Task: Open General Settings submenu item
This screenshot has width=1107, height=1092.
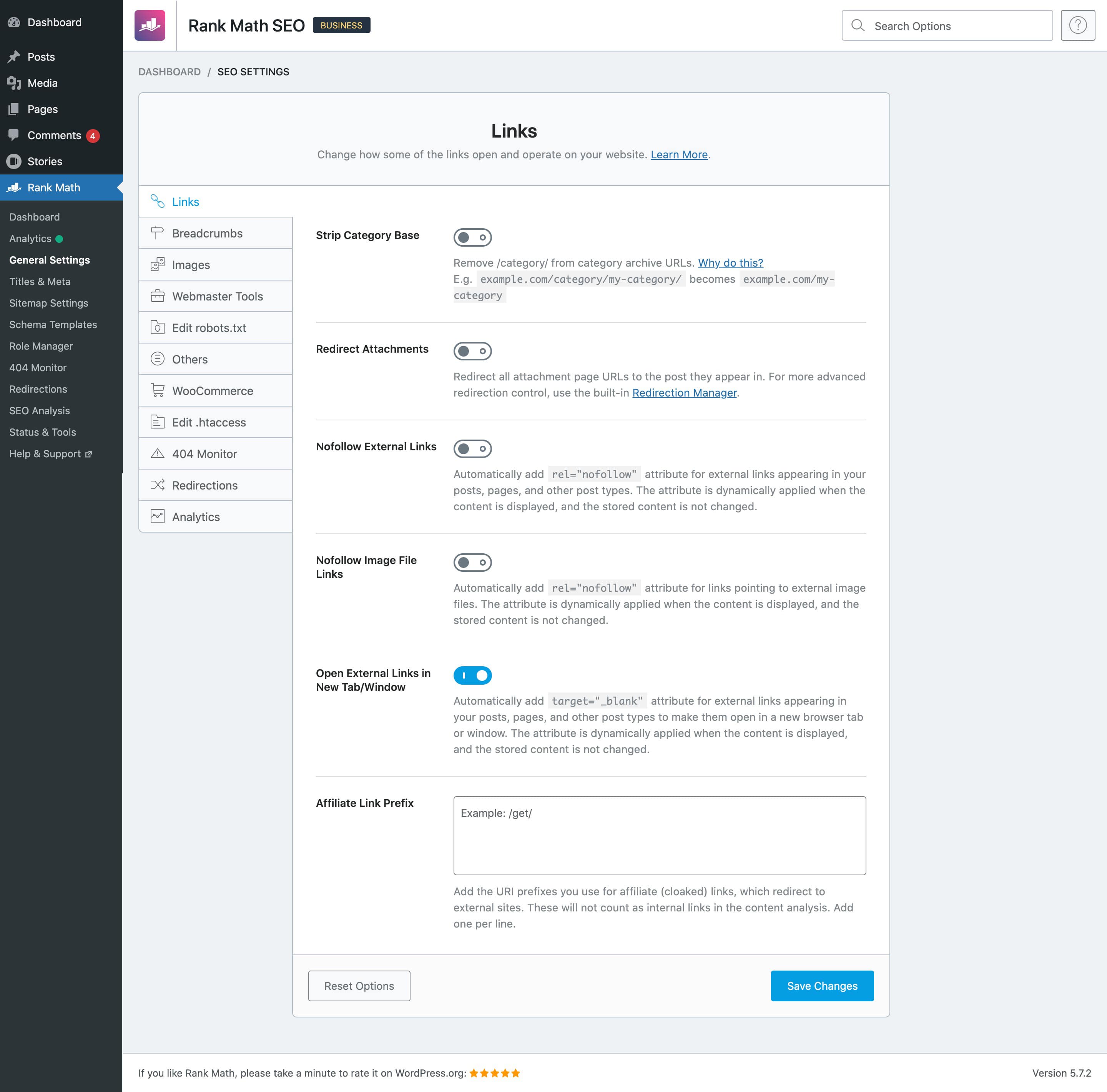Action: (x=49, y=260)
